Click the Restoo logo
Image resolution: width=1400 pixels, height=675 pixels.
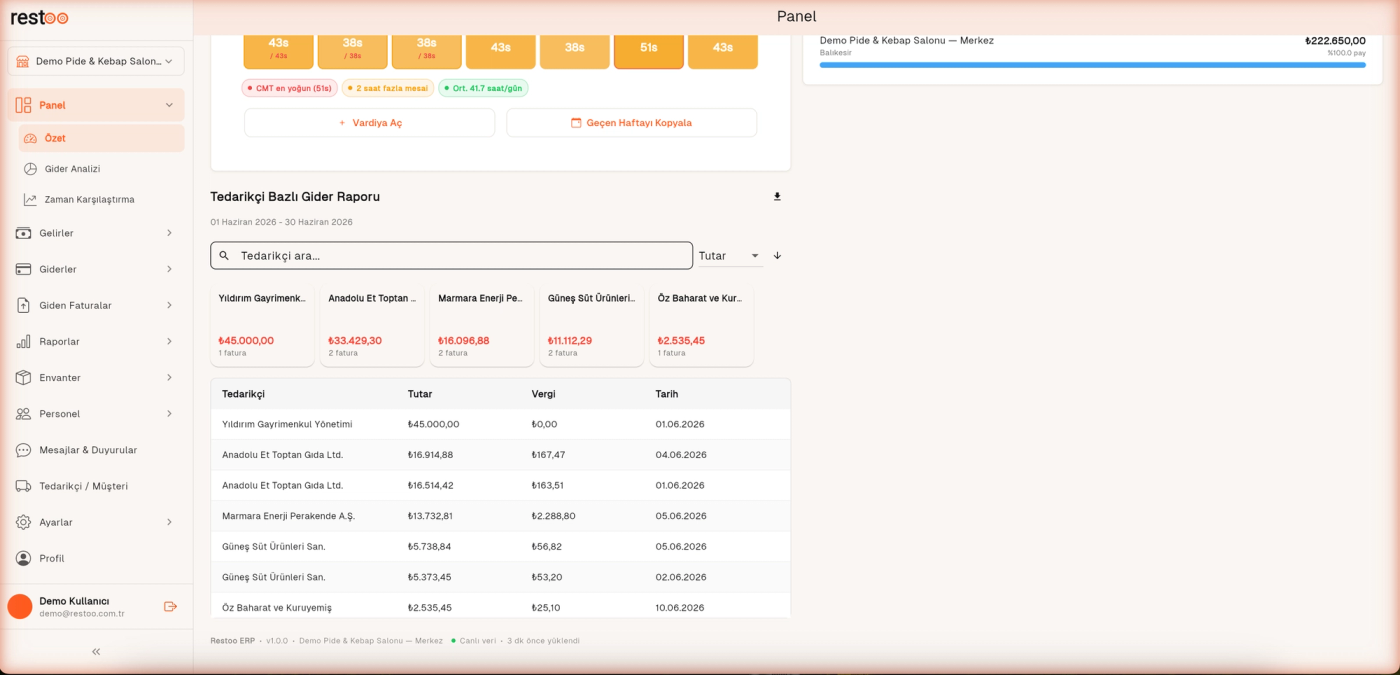point(39,17)
